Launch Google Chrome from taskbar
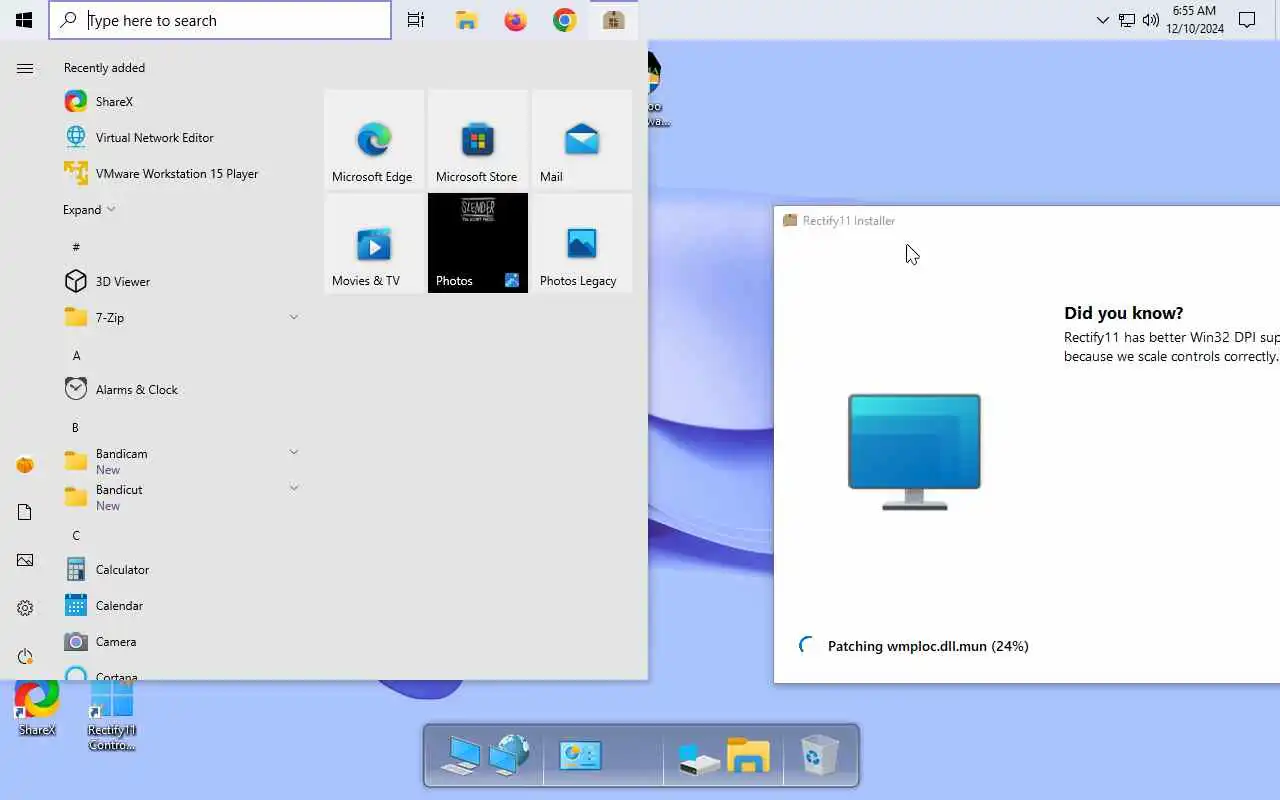 (x=564, y=20)
